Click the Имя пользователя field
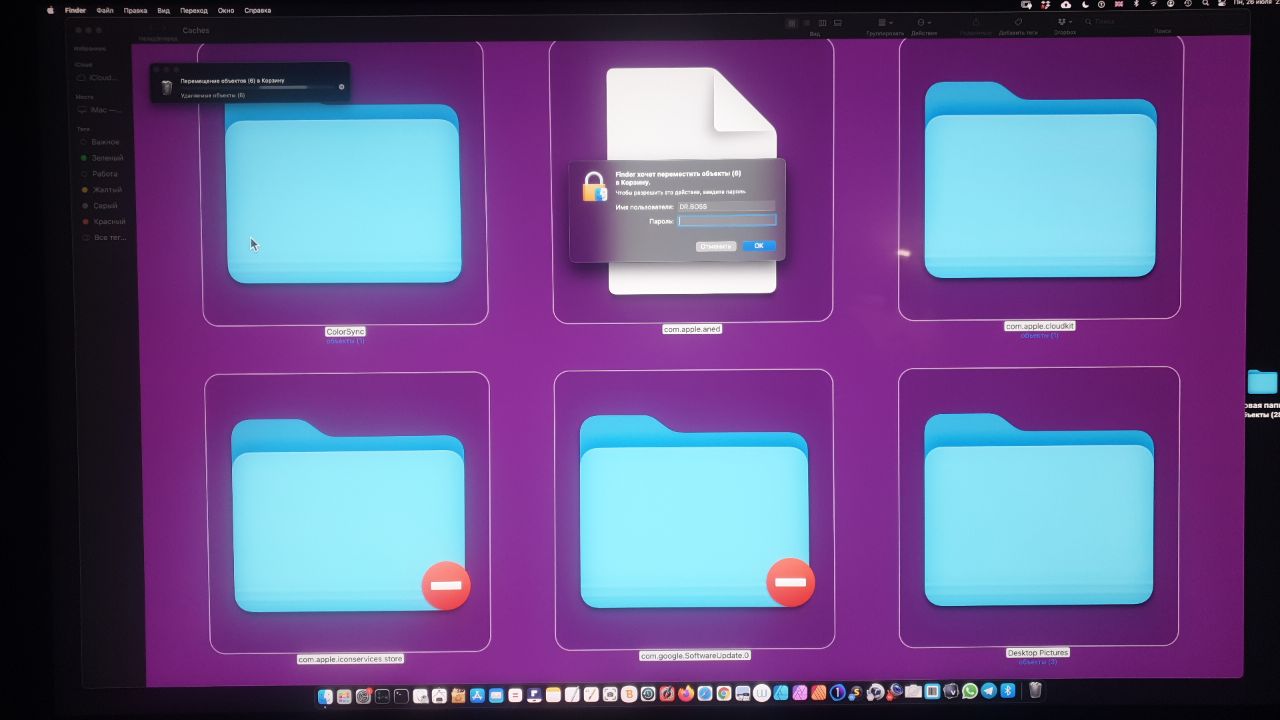 [x=726, y=206]
